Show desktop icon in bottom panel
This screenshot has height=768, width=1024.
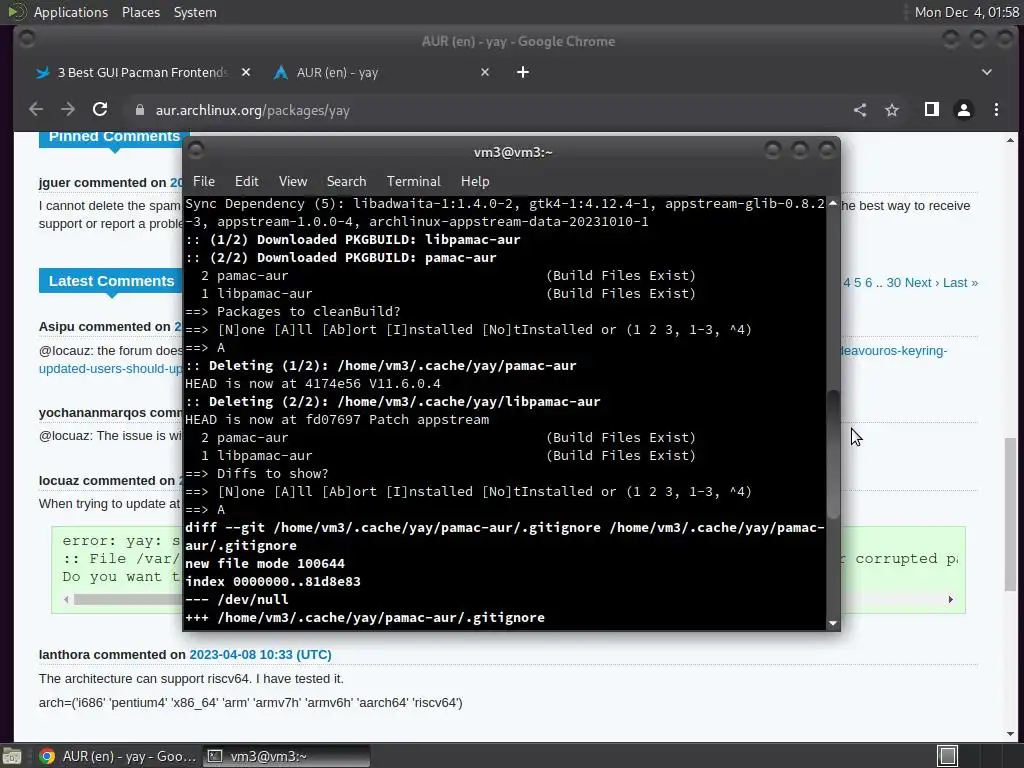(12, 756)
